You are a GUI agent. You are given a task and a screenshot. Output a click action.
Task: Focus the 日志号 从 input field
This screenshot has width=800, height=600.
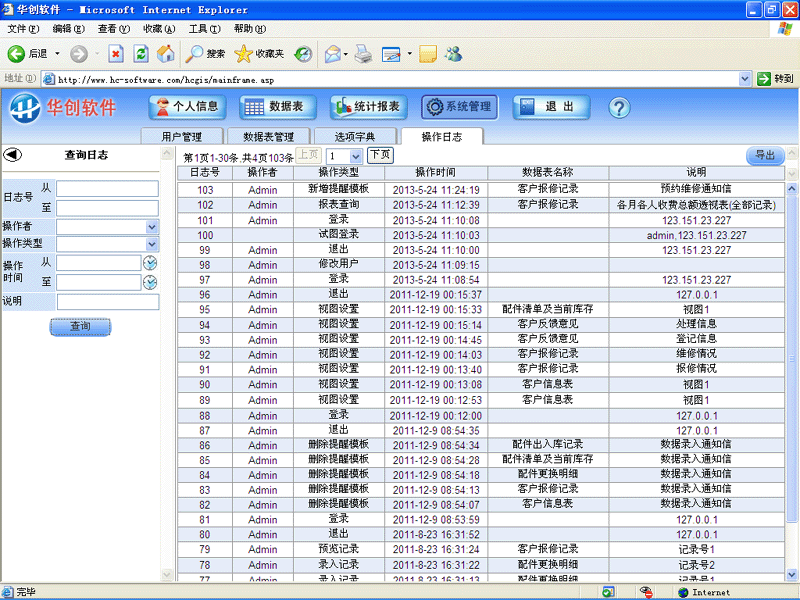tap(107, 189)
